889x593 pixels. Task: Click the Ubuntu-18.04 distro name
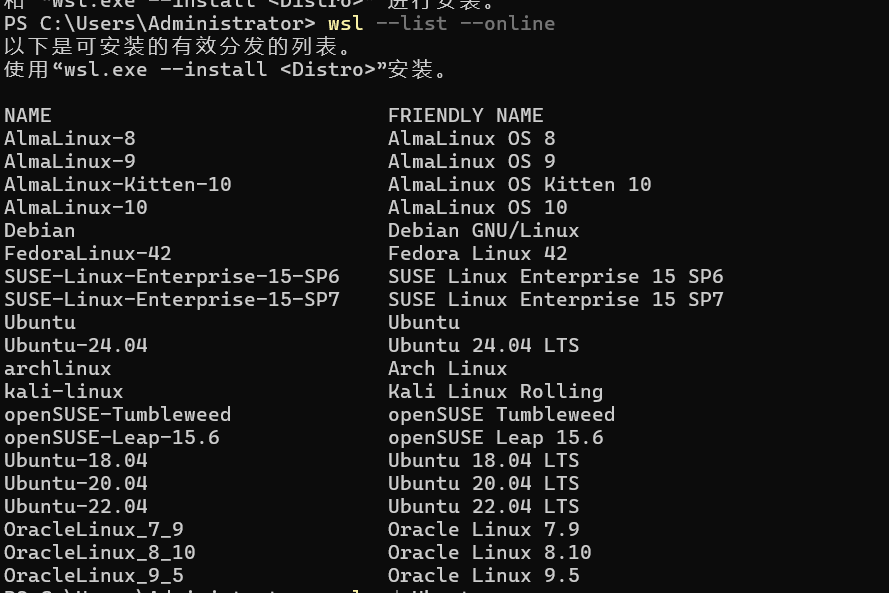pos(76,460)
